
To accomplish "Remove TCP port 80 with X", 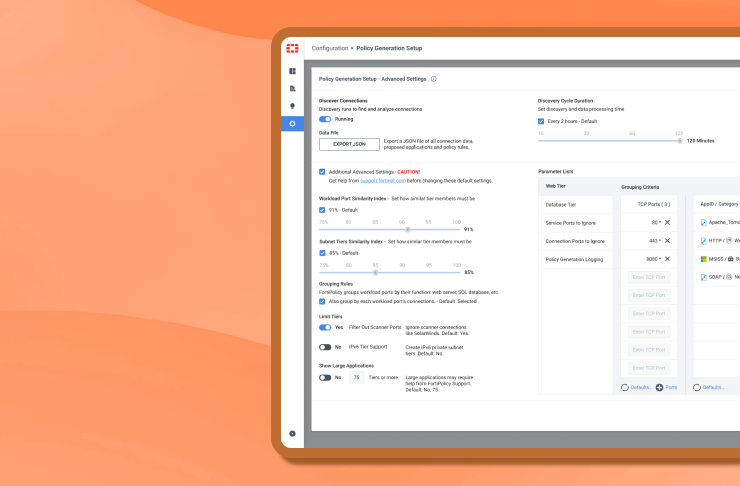I will (667, 222).
